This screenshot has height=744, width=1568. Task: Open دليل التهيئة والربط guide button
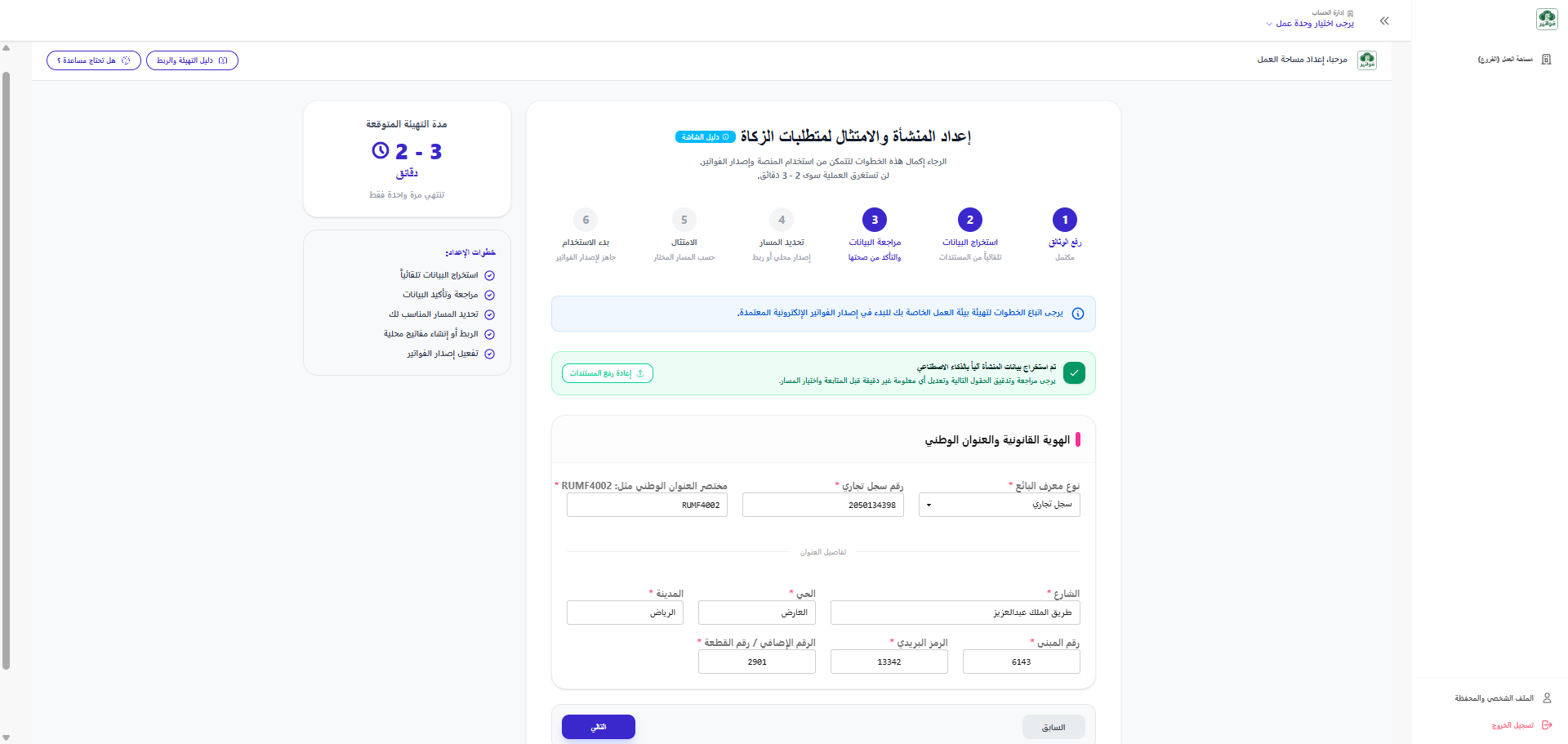pos(192,60)
